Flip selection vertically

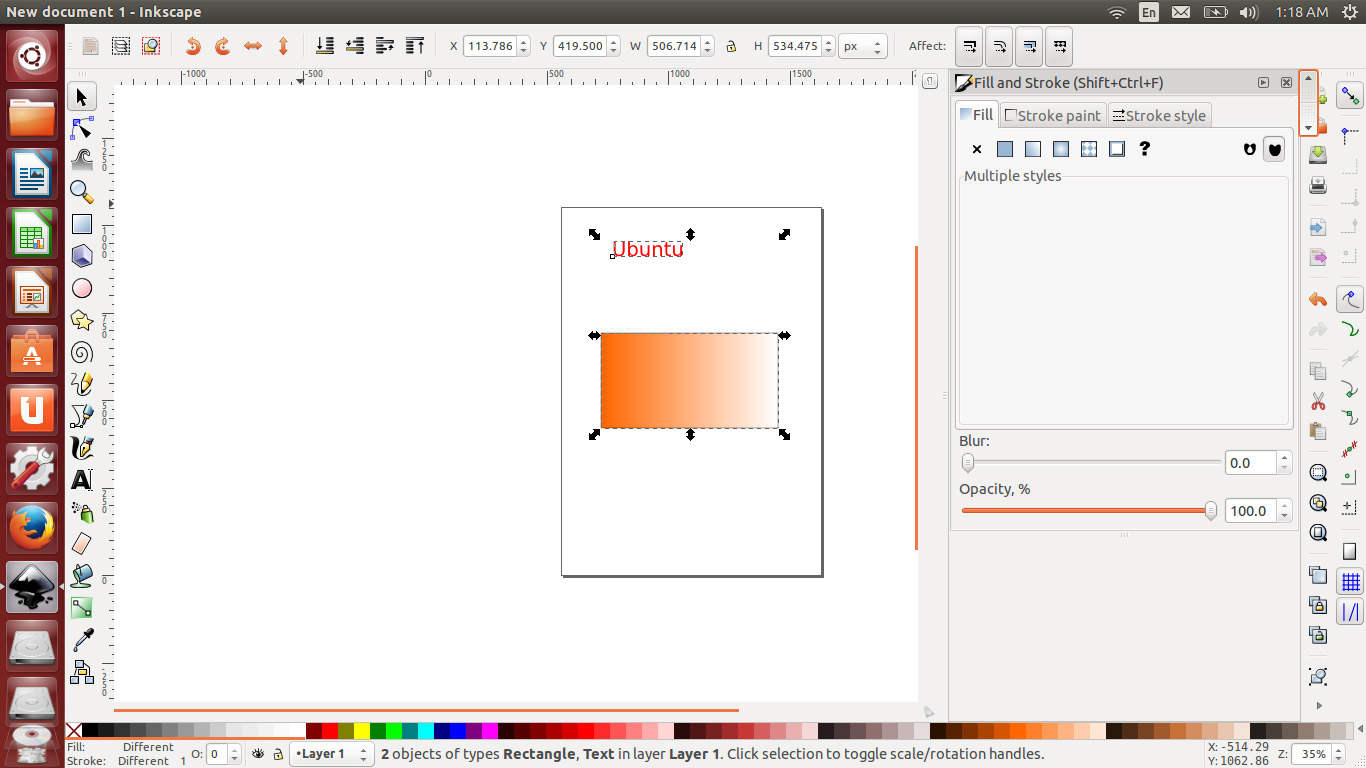coord(283,46)
